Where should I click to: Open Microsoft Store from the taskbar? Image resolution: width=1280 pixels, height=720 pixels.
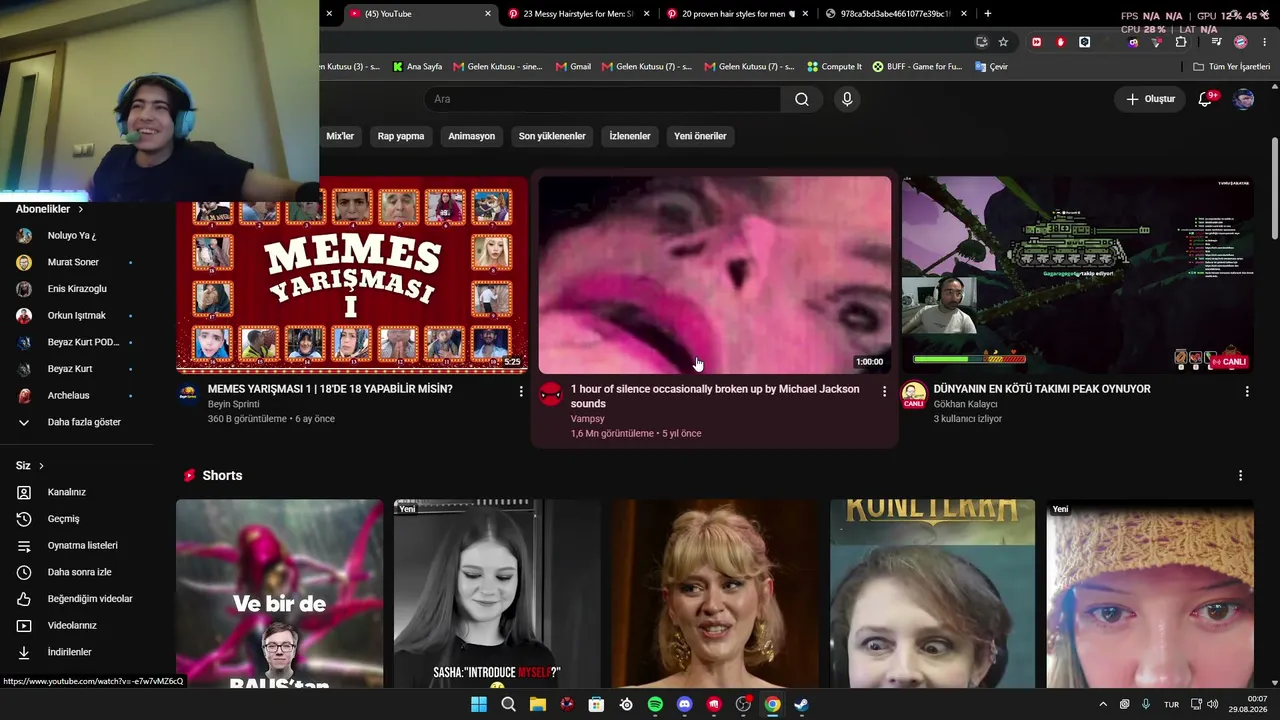(x=596, y=704)
